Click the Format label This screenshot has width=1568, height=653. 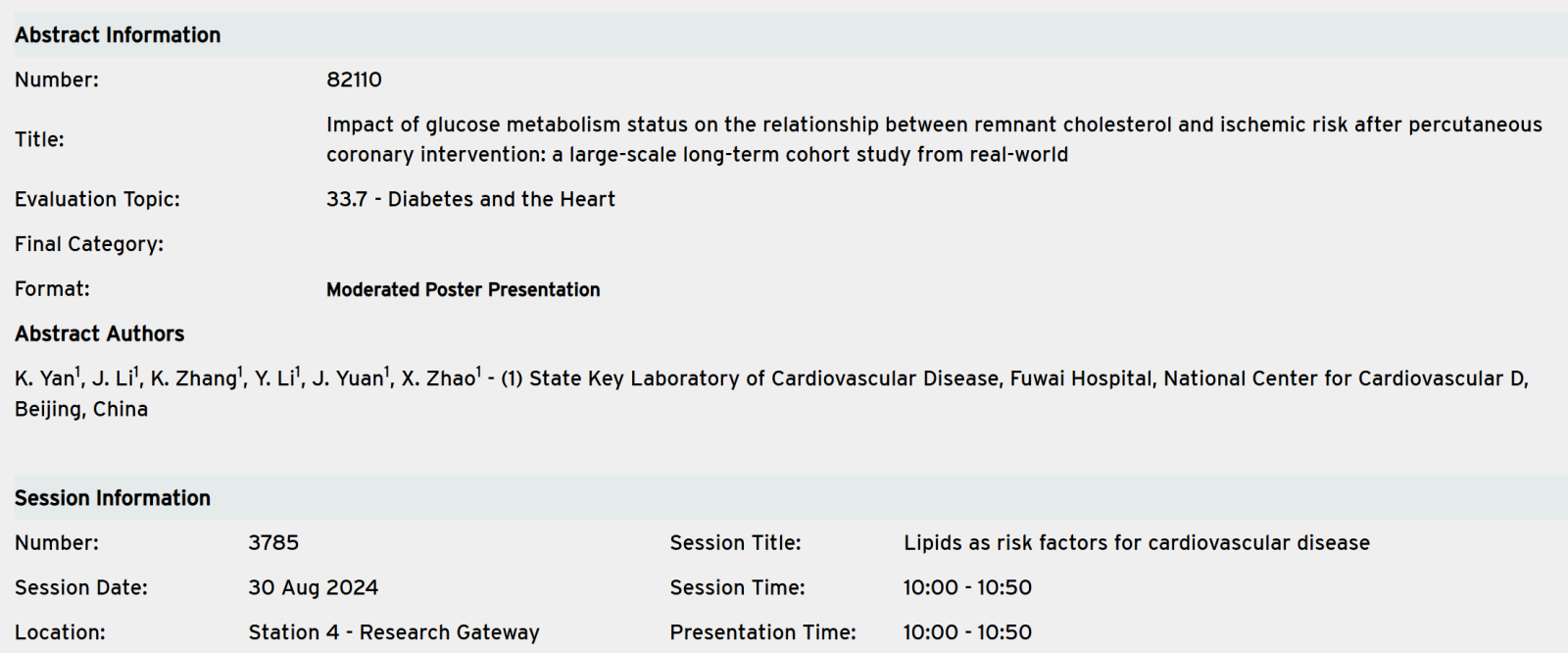[52, 289]
